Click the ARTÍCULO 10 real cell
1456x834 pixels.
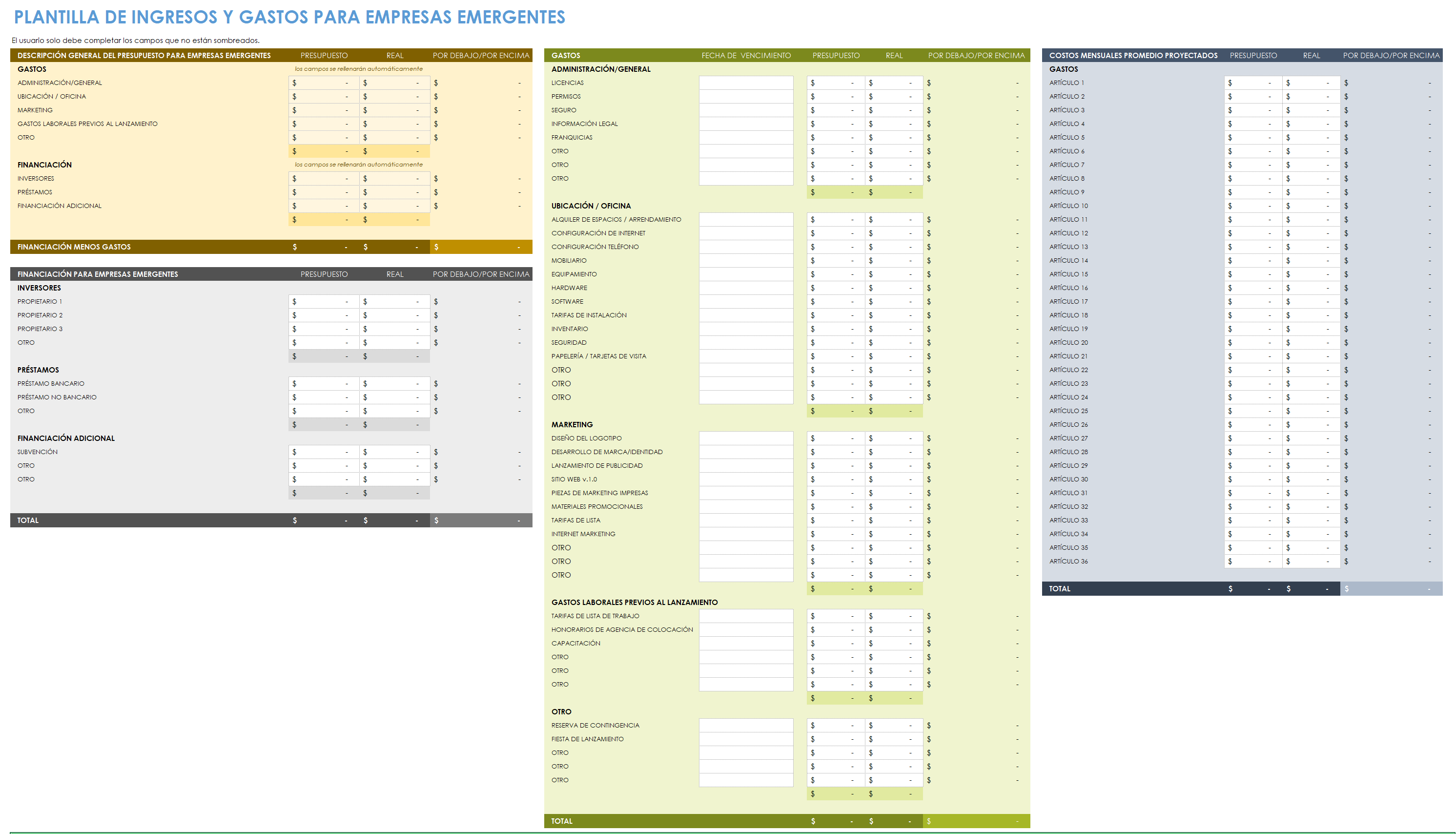1311,206
